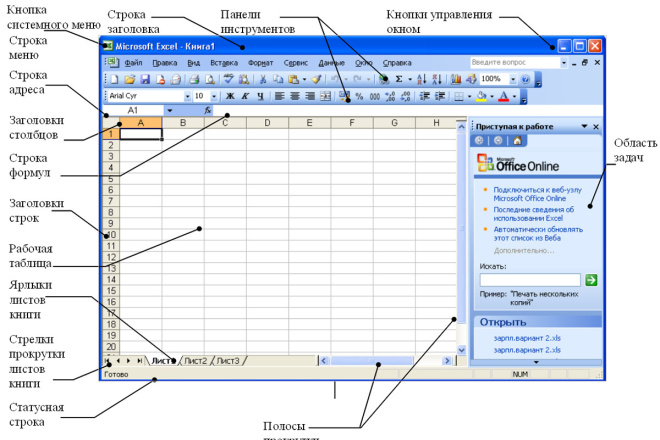Viewport: 660px width, 440px height.
Task: Expand the AutoSum functions arrow
Action: click(410, 79)
